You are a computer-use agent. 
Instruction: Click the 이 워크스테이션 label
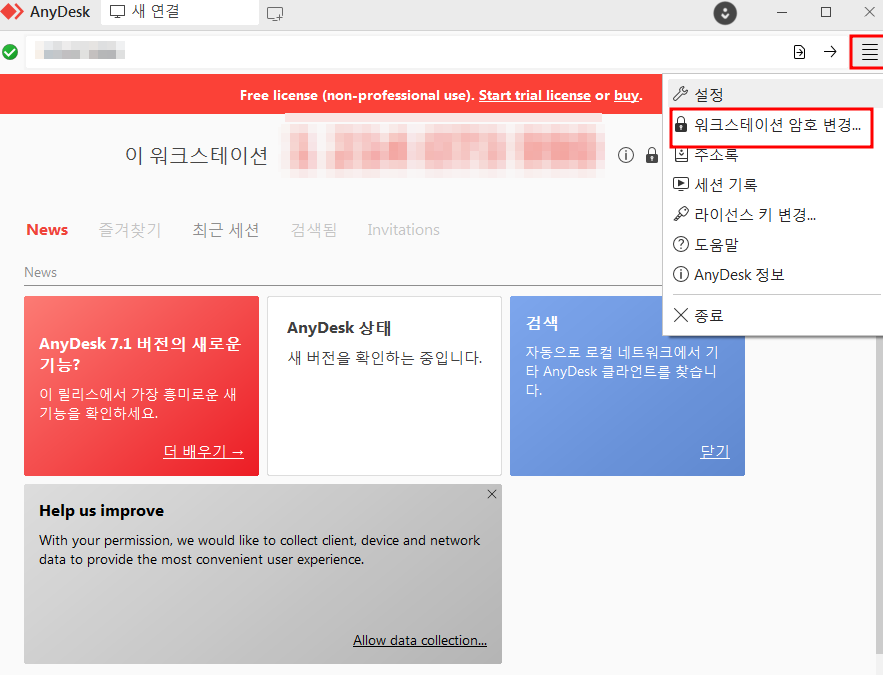(196, 155)
